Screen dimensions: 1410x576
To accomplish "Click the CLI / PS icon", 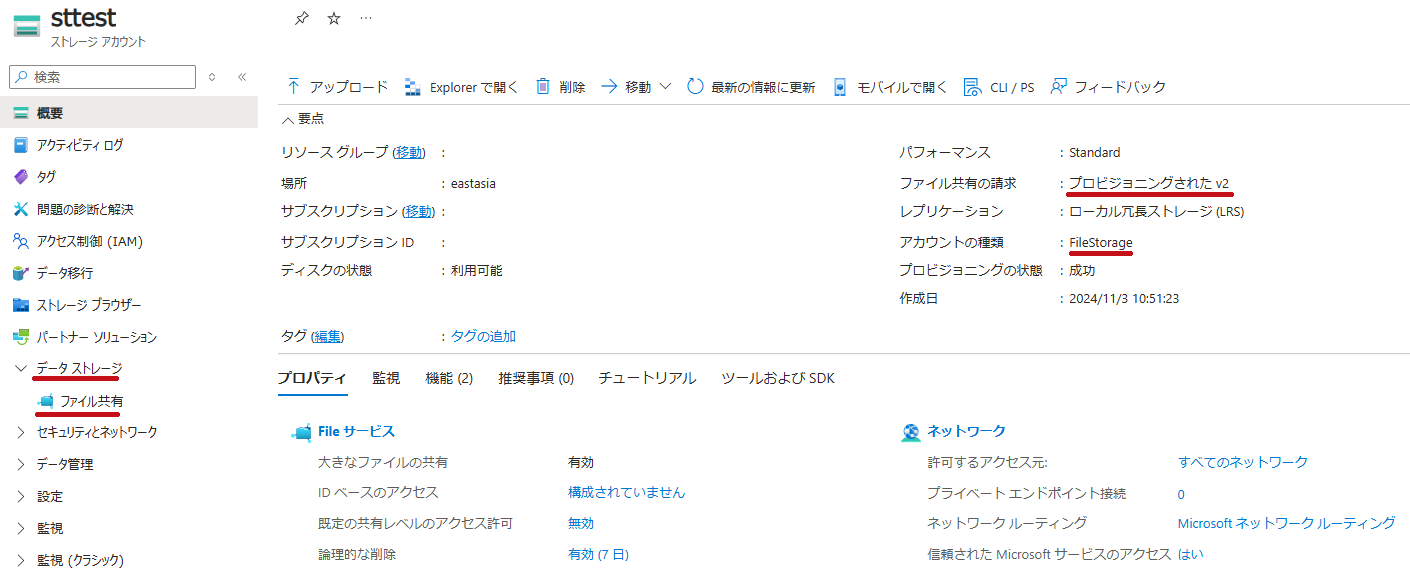I will 972,87.
